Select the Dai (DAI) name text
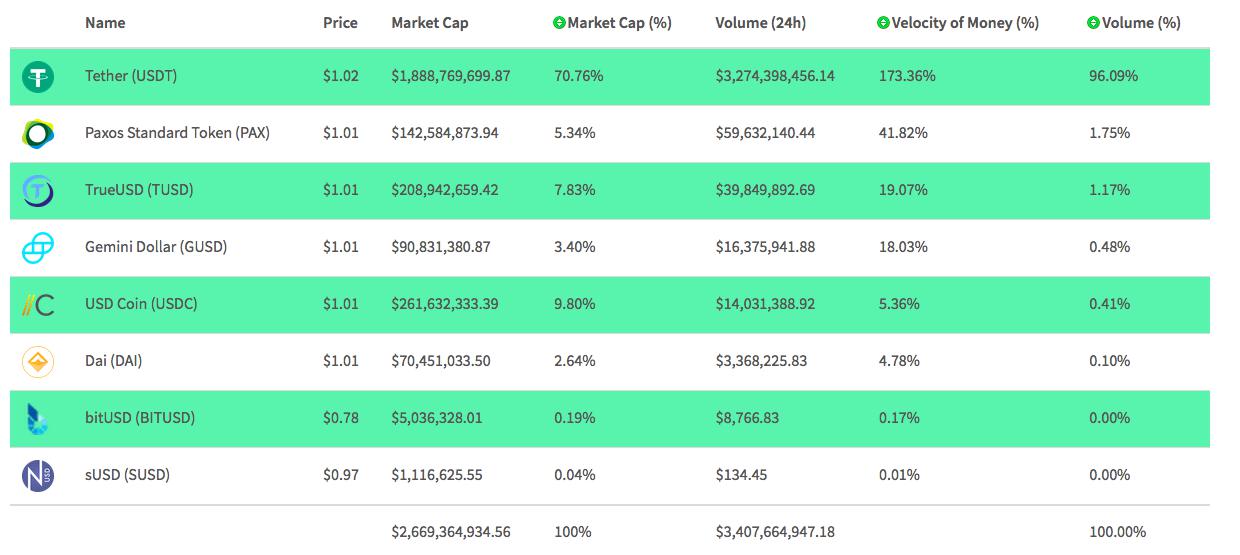 [113, 361]
